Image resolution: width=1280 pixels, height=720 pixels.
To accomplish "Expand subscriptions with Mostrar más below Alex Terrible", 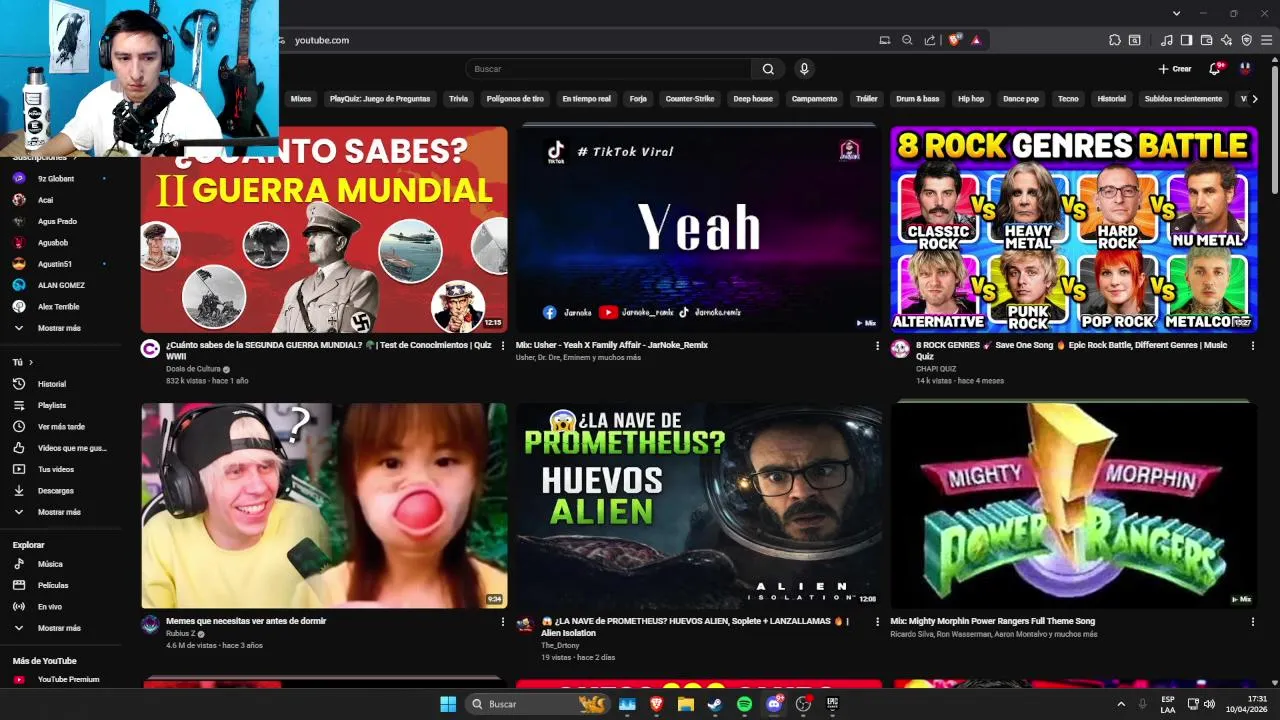I will (x=60, y=328).
